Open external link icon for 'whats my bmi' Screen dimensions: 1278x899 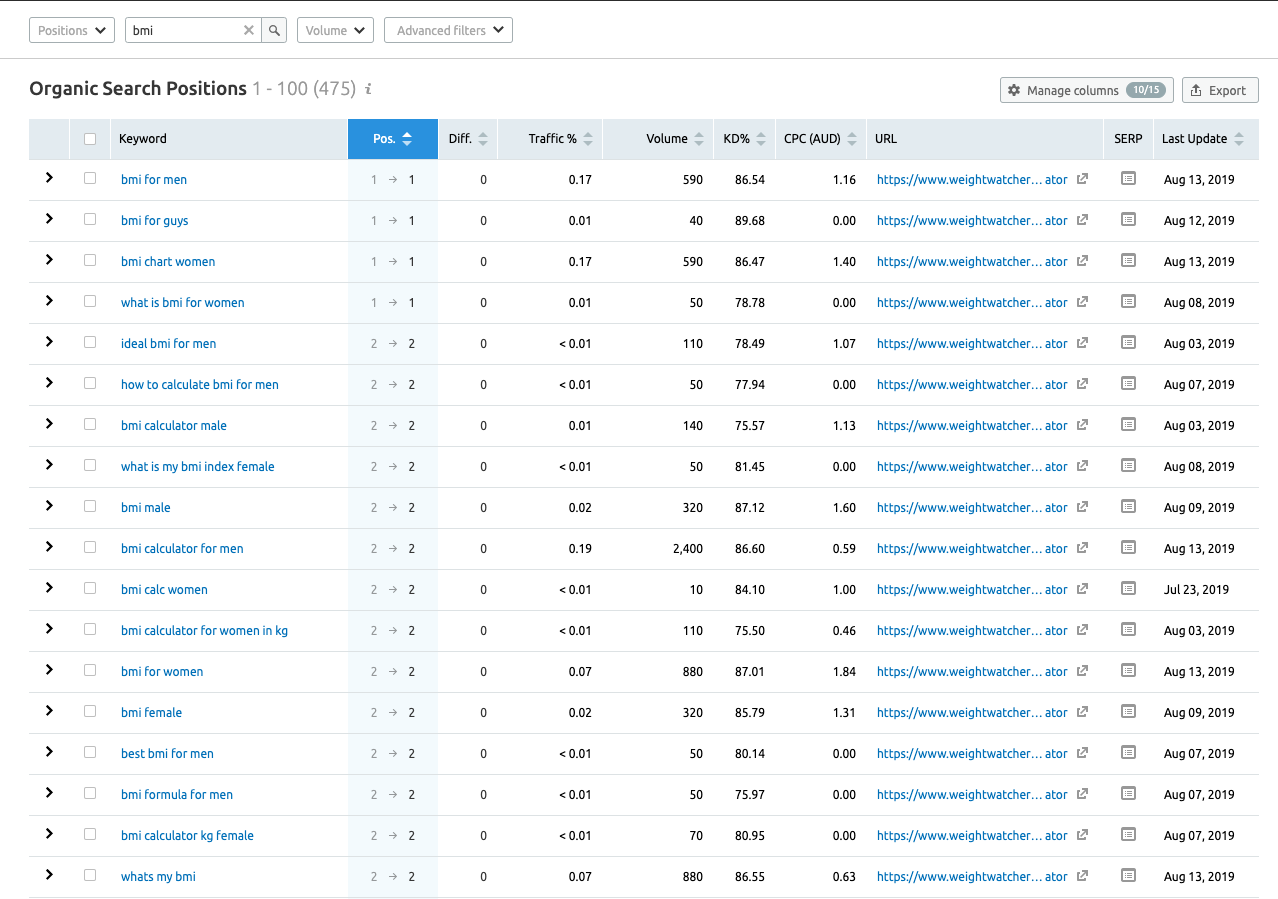pos(1082,877)
